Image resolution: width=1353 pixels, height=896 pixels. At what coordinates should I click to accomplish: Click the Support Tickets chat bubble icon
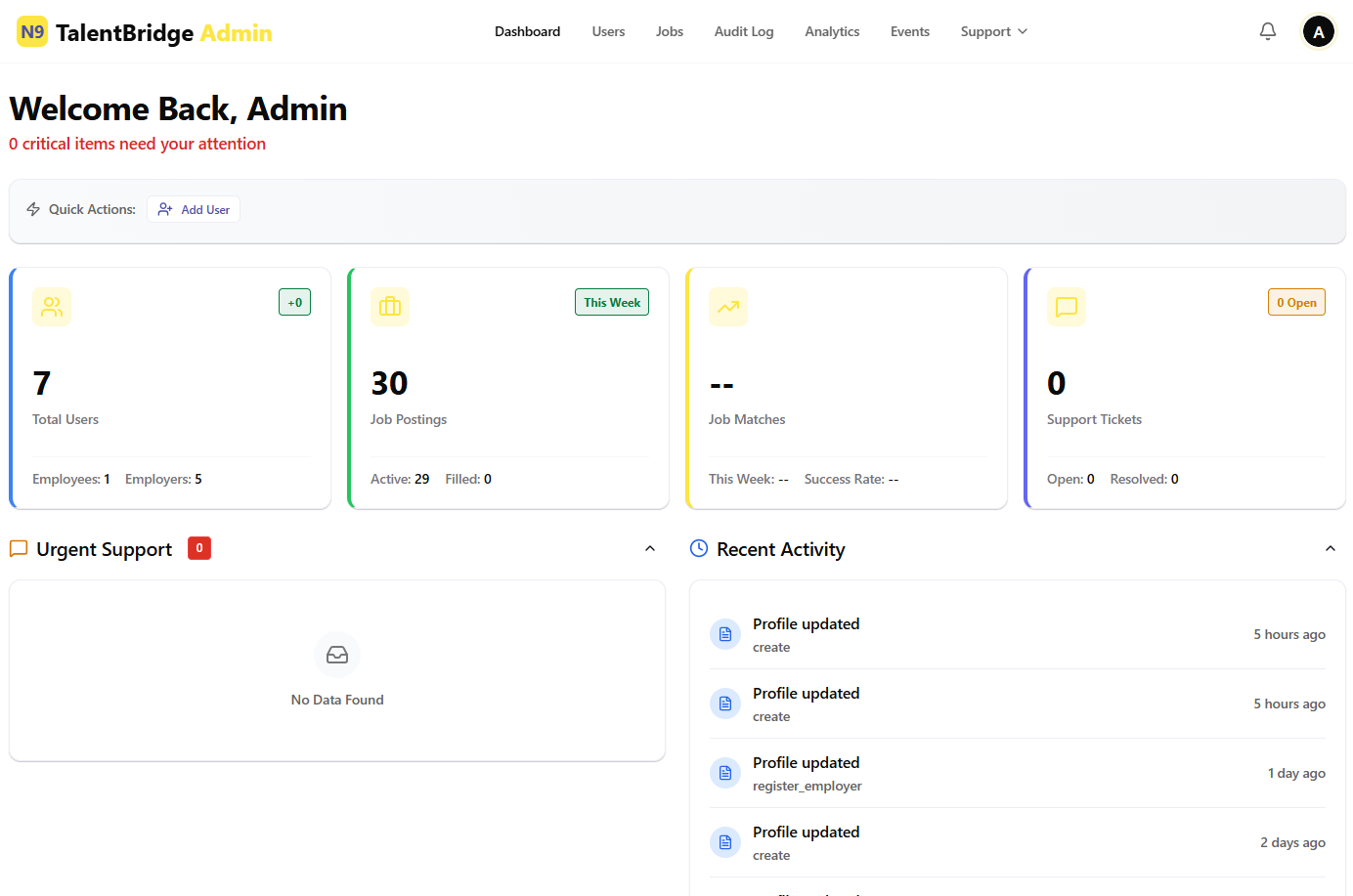pyautogui.click(x=1067, y=307)
